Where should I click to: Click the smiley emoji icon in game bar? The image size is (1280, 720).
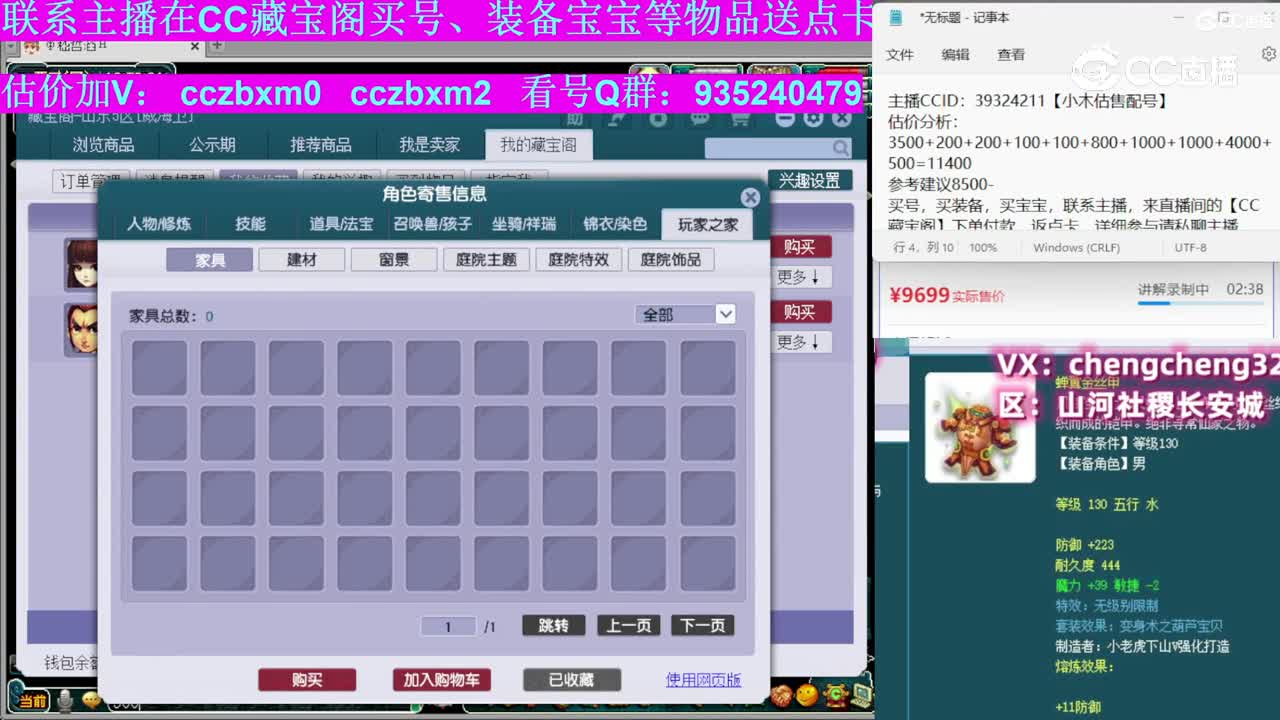[807, 694]
